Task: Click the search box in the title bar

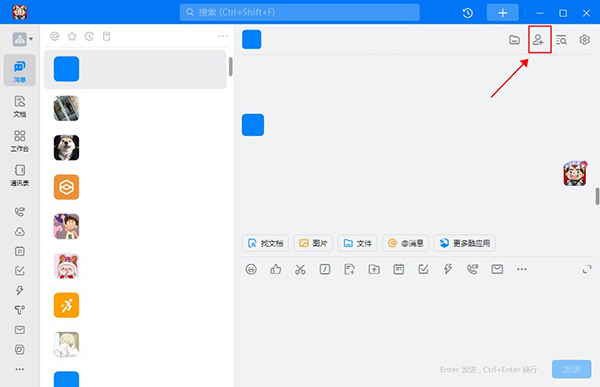Action: (x=300, y=13)
